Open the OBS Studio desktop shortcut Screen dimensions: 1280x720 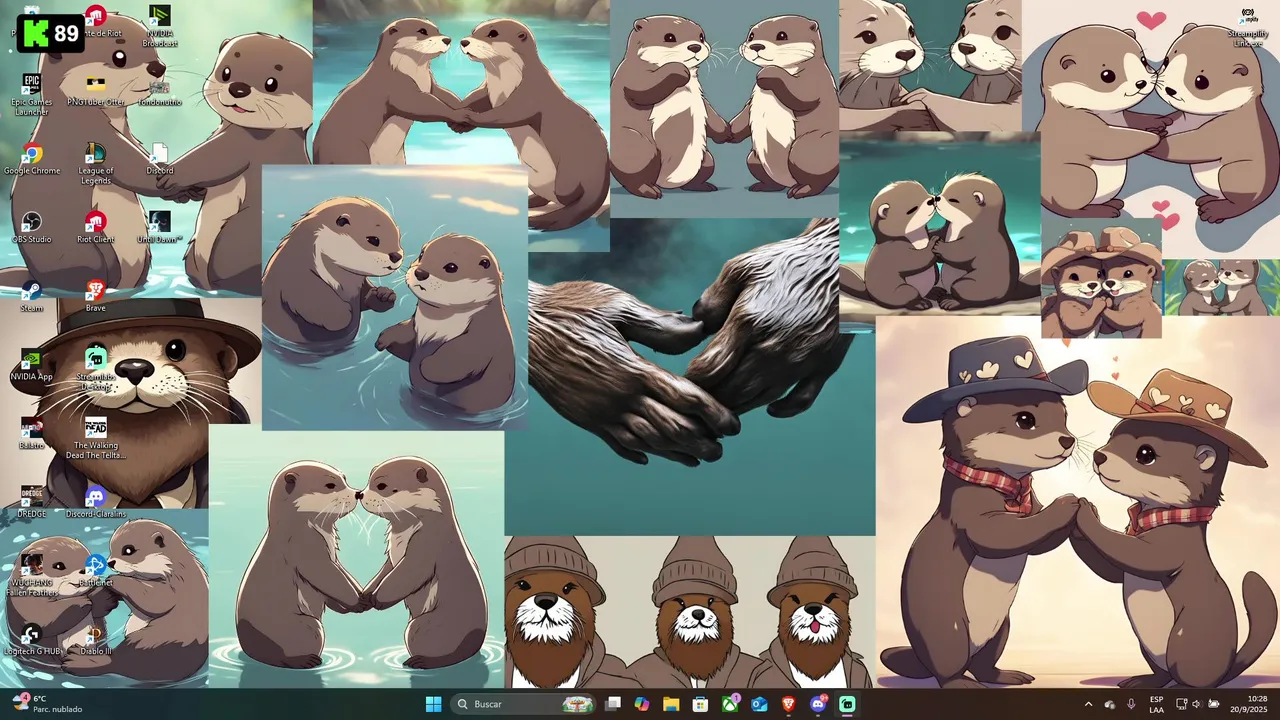click(x=32, y=228)
